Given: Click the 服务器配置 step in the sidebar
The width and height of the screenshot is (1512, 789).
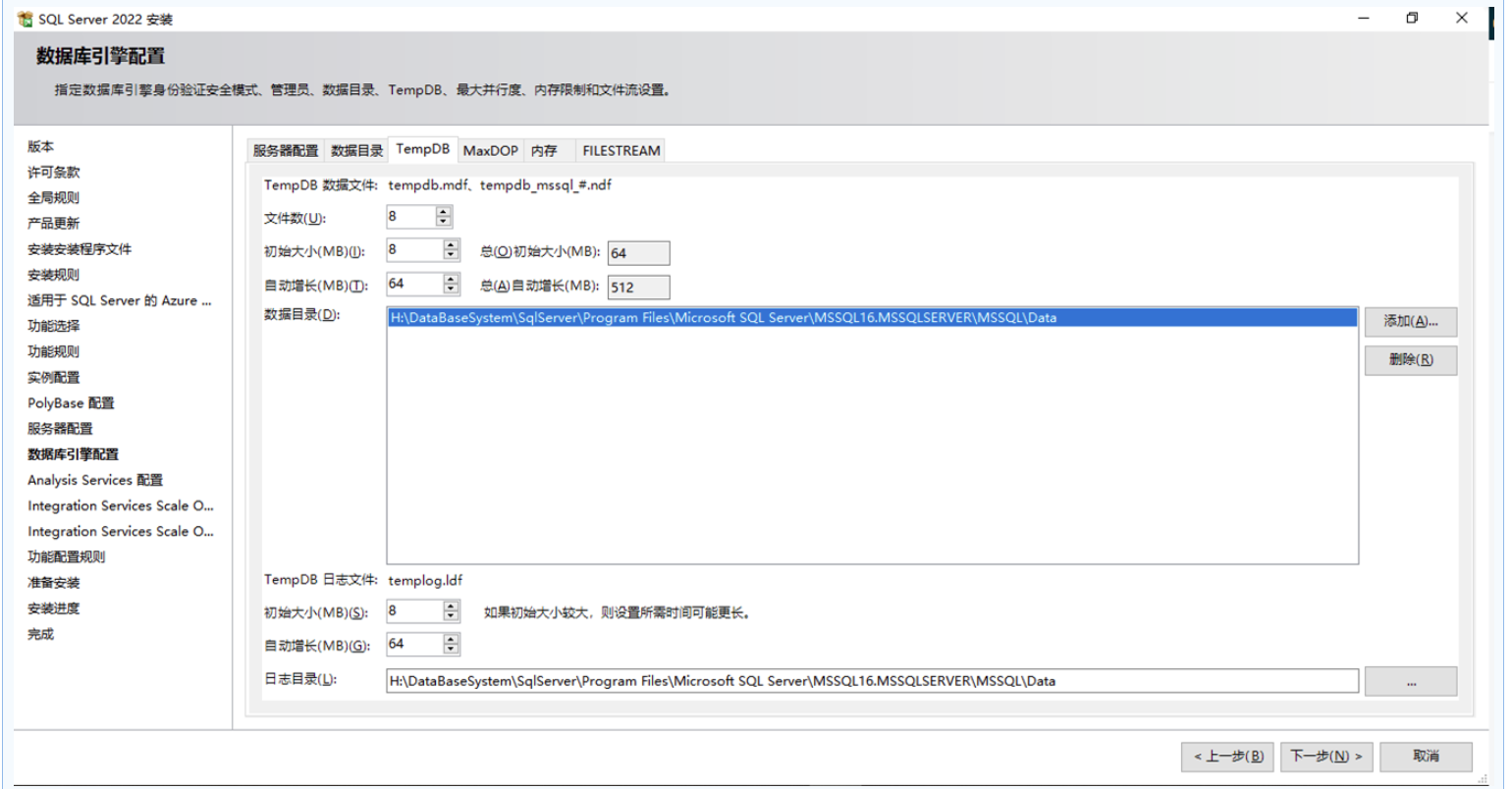Looking at the screenshot, I should point(60,428).
